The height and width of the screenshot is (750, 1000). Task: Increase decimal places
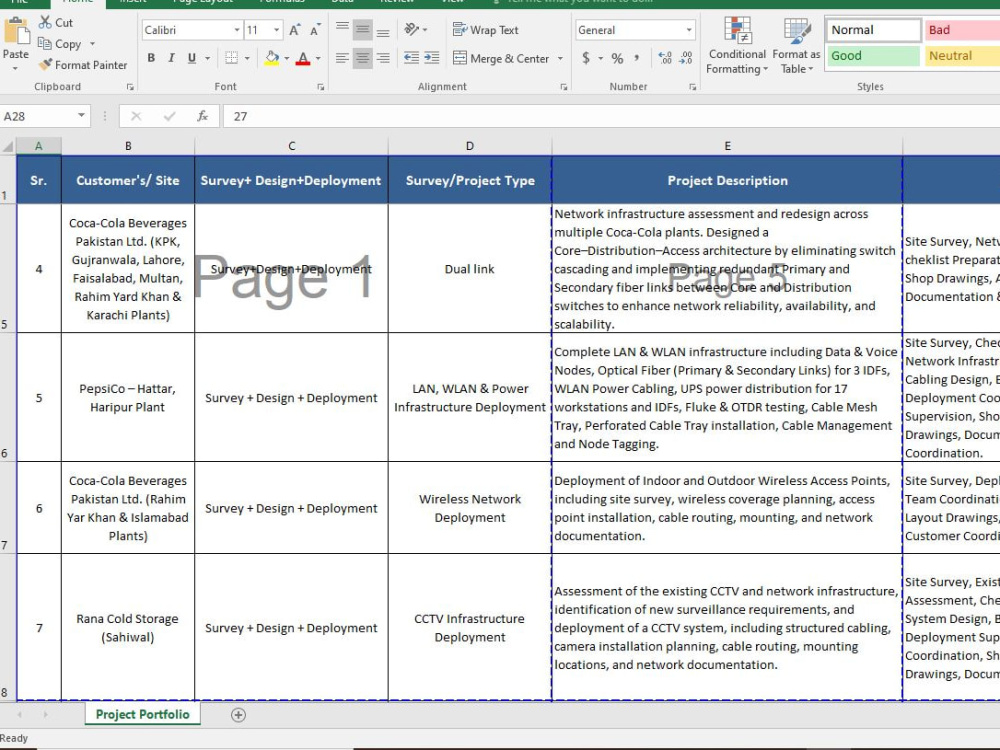pos(665,58)
